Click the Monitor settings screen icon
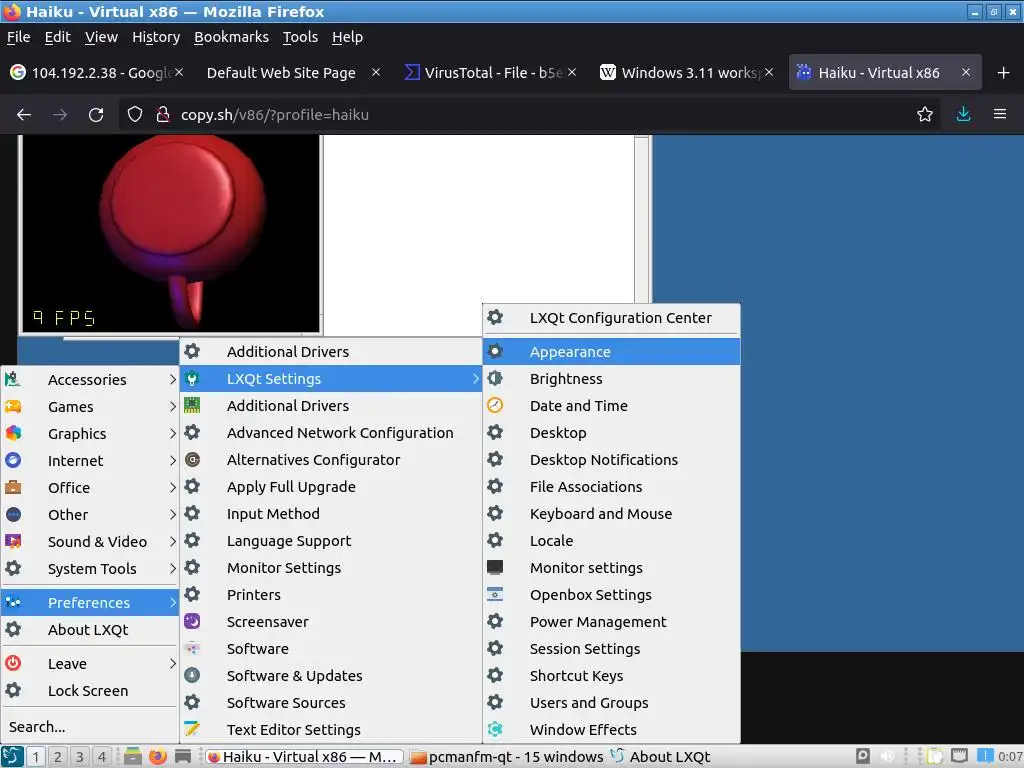This screenshot has width=1024, height=768. (495, 567)
